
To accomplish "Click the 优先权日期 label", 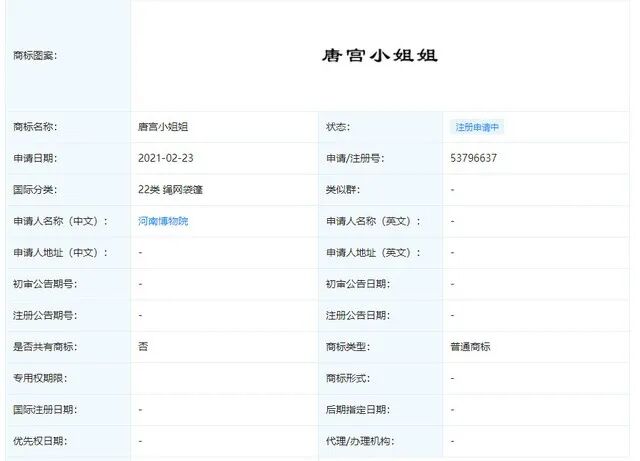I will point(40,441).
